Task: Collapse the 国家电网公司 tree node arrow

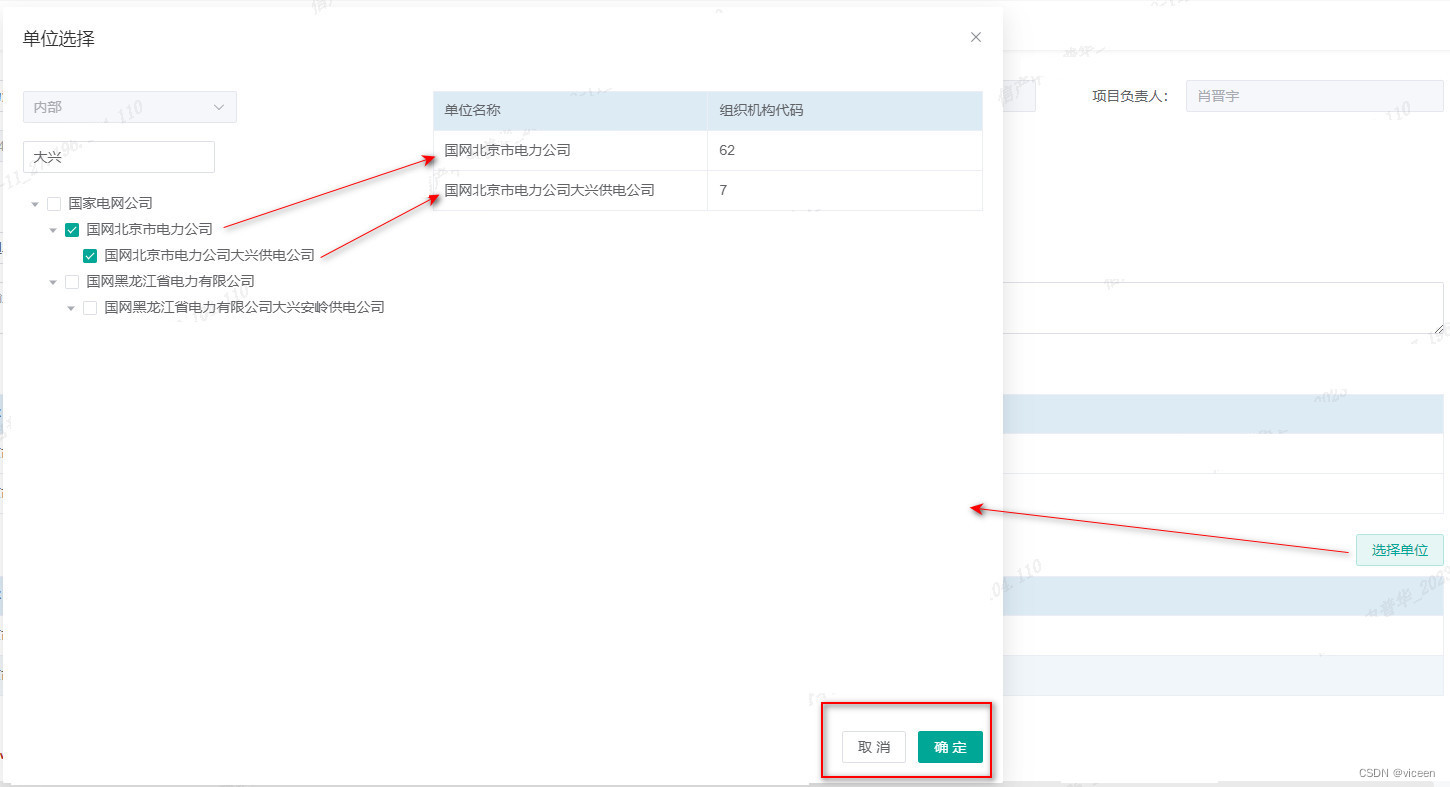Action: click(x=35, y=204)
